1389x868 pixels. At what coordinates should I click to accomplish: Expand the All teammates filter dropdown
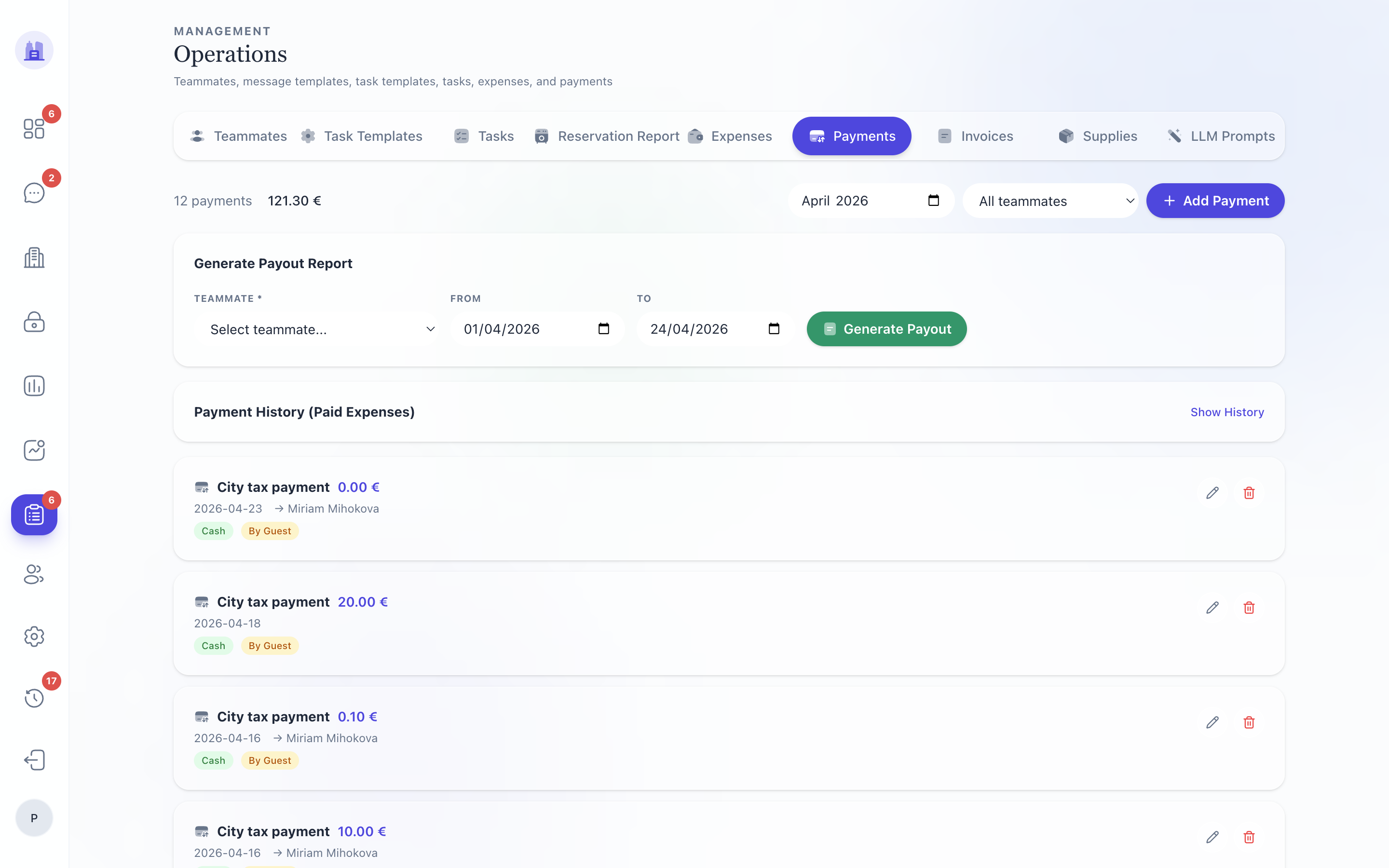[1050, 201]
